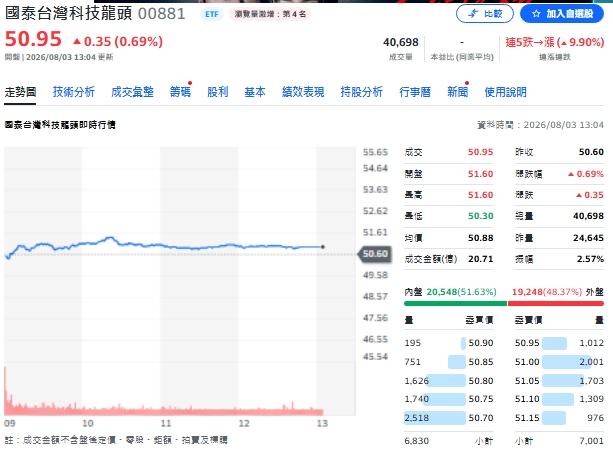Click ask volume 2,001

point(591,362)
